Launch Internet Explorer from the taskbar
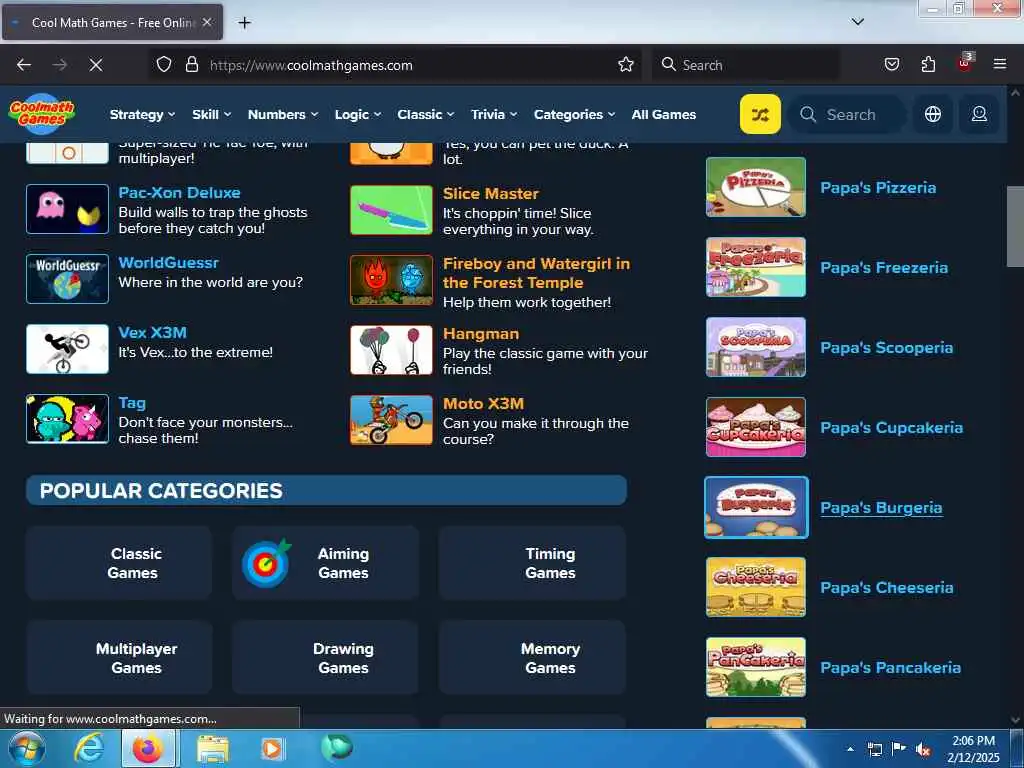The width and height of the screenshot is (1024, 768). (x=88, y=748)
